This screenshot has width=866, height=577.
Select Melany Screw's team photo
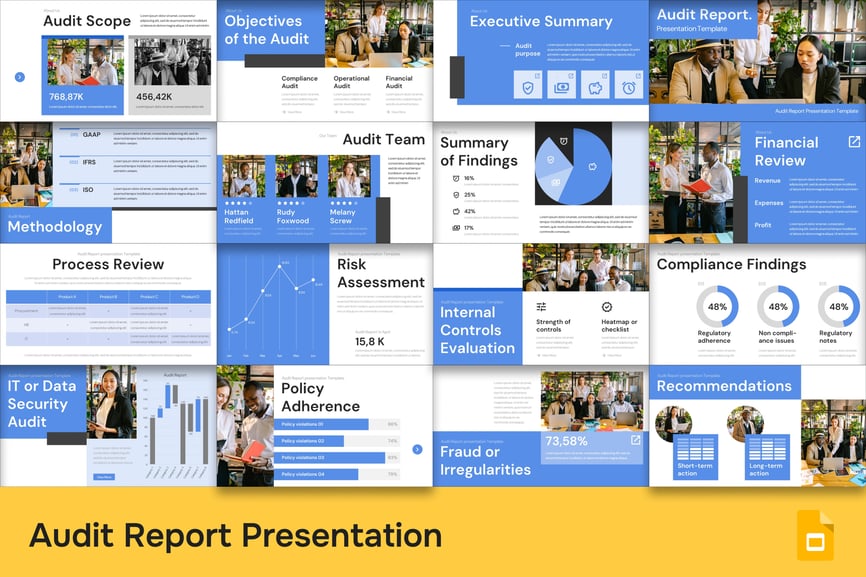pos(350,176)
